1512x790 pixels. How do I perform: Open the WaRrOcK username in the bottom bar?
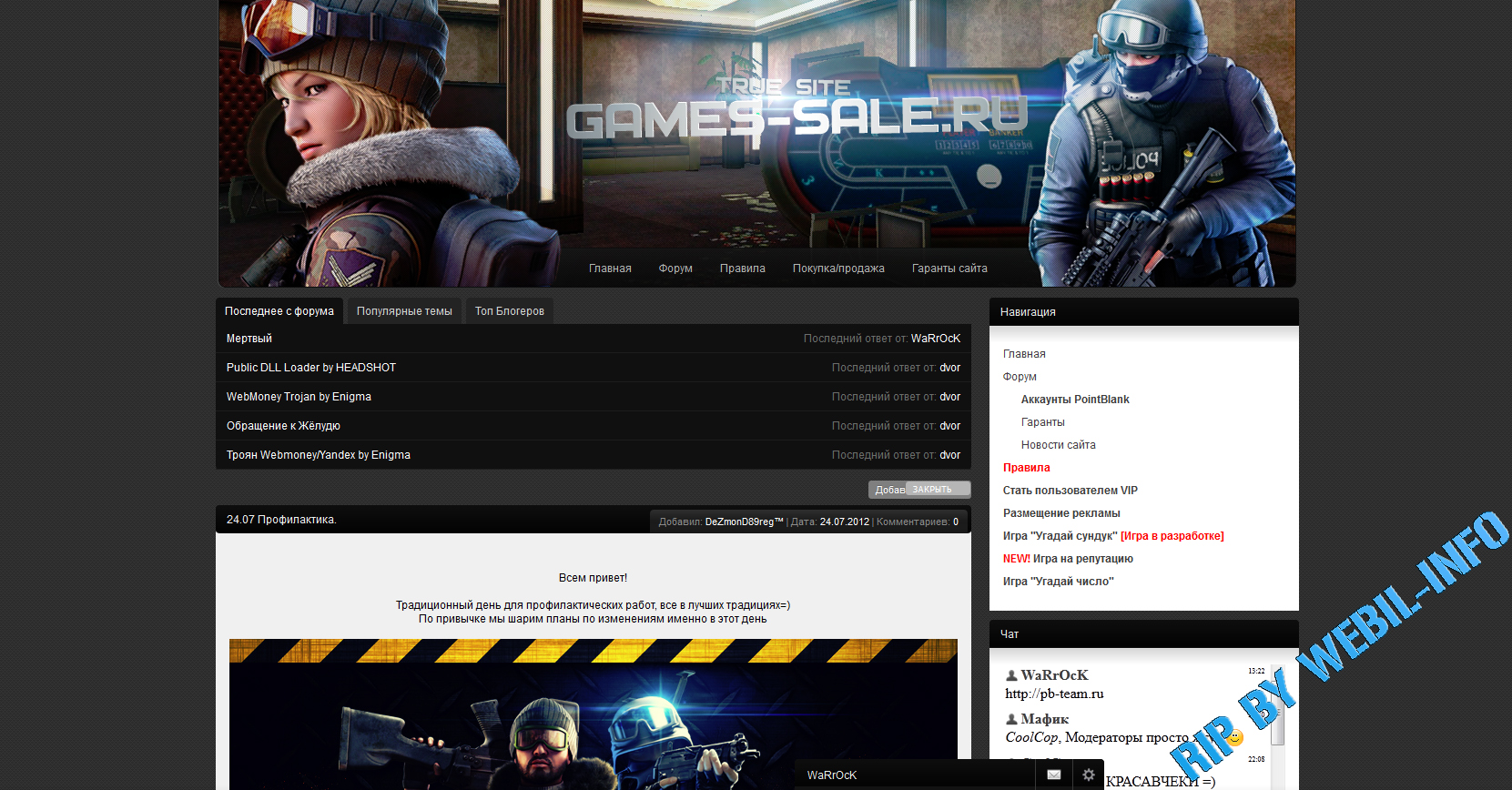tap(832, 775)
